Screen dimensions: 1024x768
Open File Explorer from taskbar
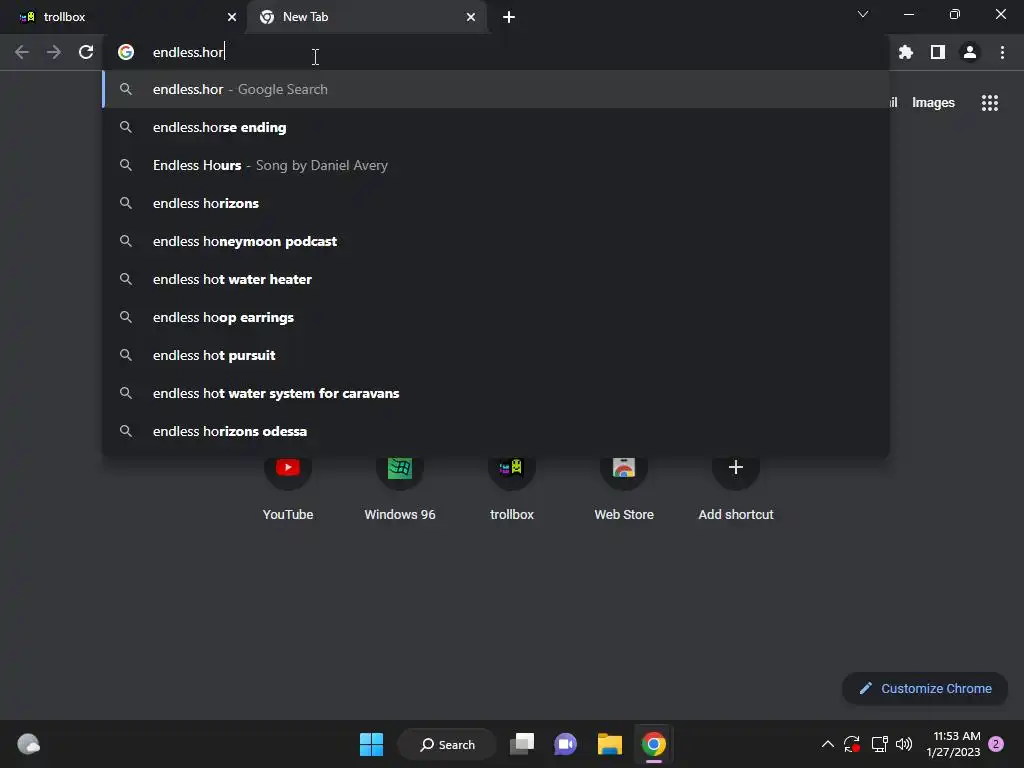coord(610,744)
